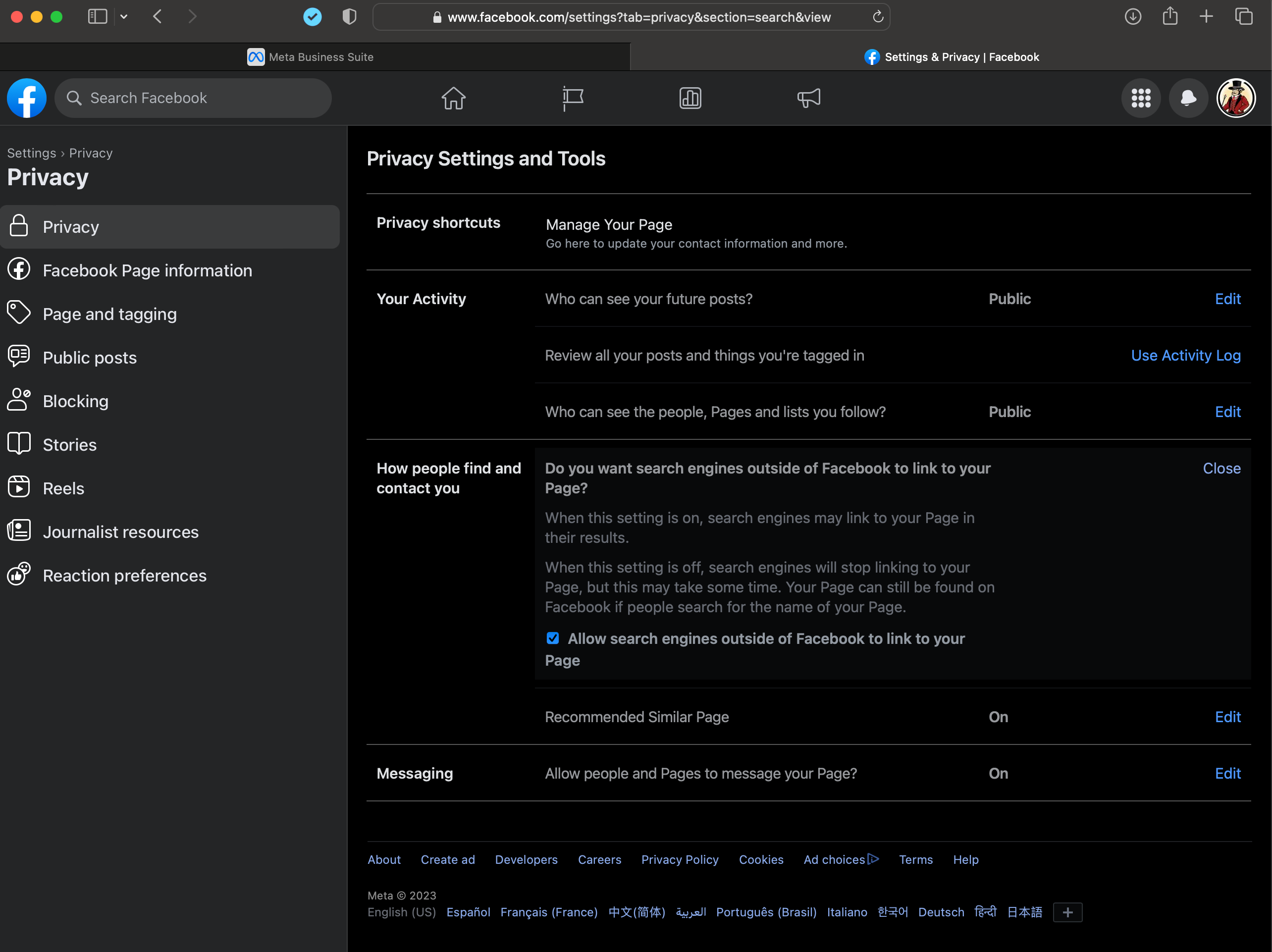Image resolution: width=1272 pixels, height=952 pixels.
Task: Open the Notifications bell
Action: tap(1189, 98)
